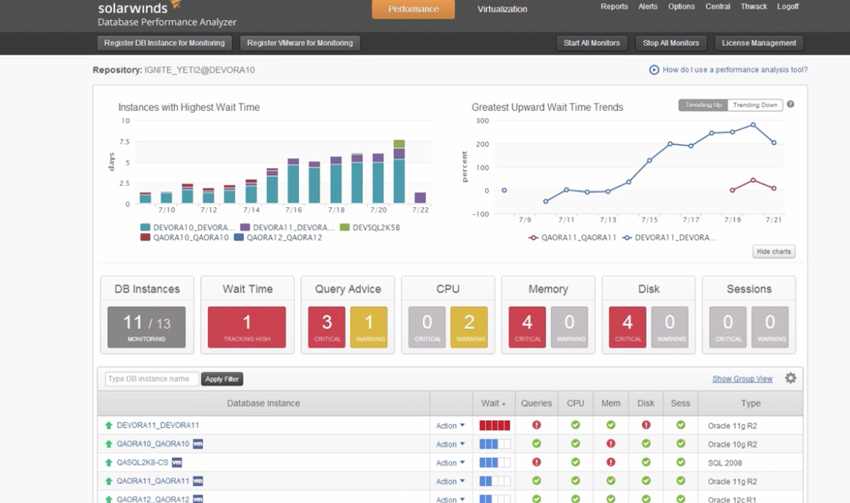This screenshot has height=503, width=850.
Task: Click the DB Instances 11 / 13 monitoring tile
Action: (x=146, y=327)
